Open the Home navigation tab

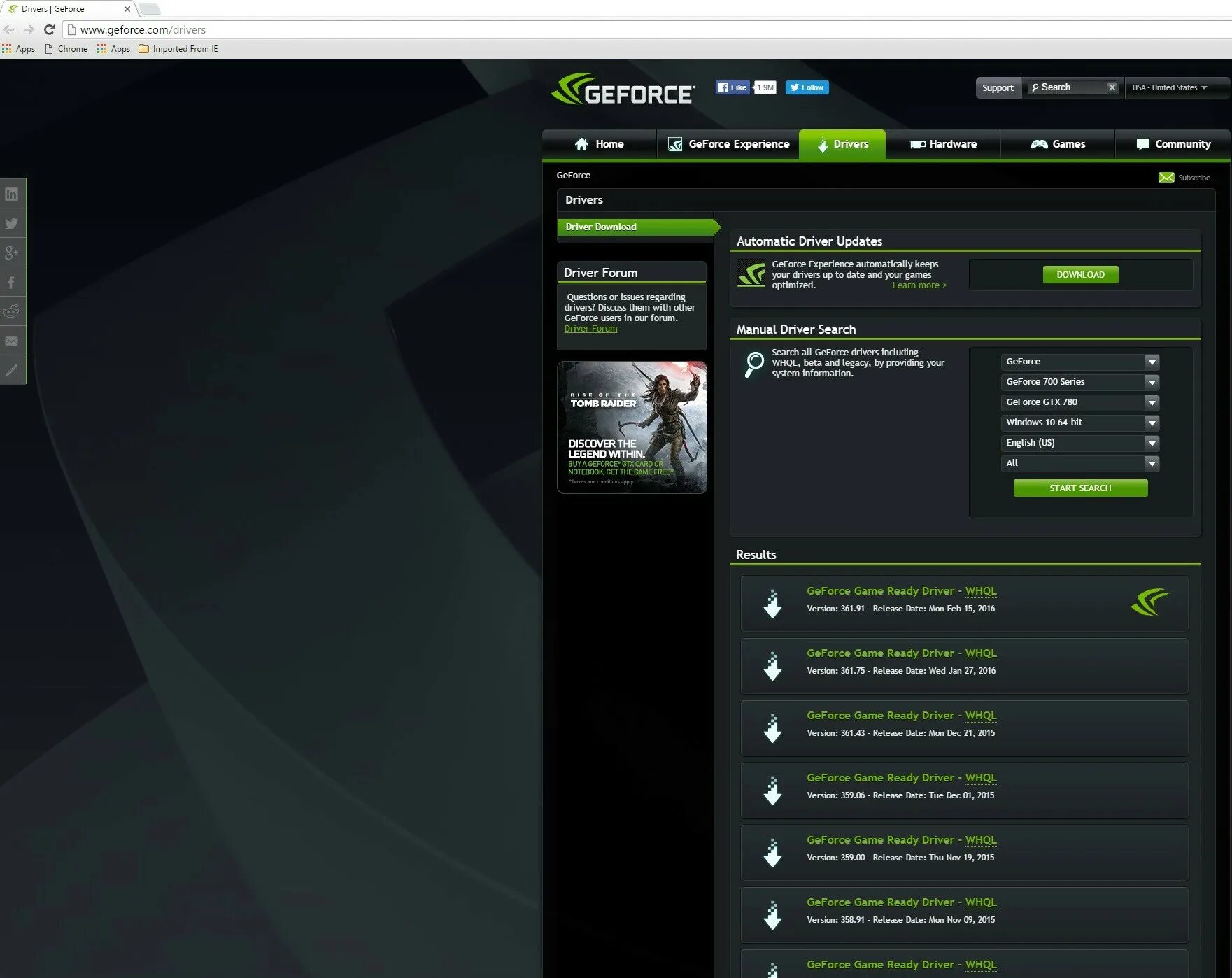pyautogui.click(x=600, y=144)
